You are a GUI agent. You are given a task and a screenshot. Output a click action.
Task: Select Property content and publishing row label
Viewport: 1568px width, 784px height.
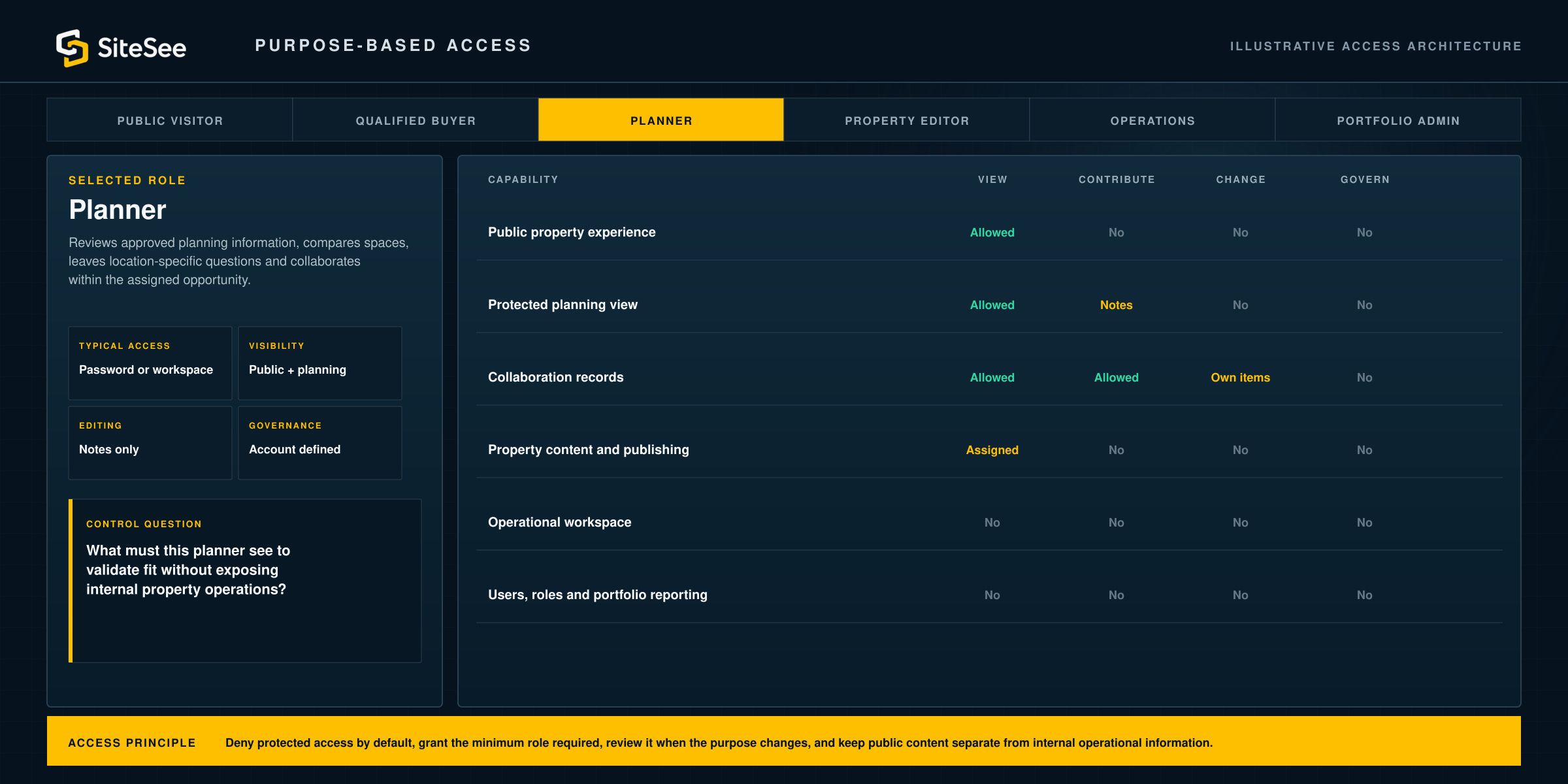click(588, 449)
